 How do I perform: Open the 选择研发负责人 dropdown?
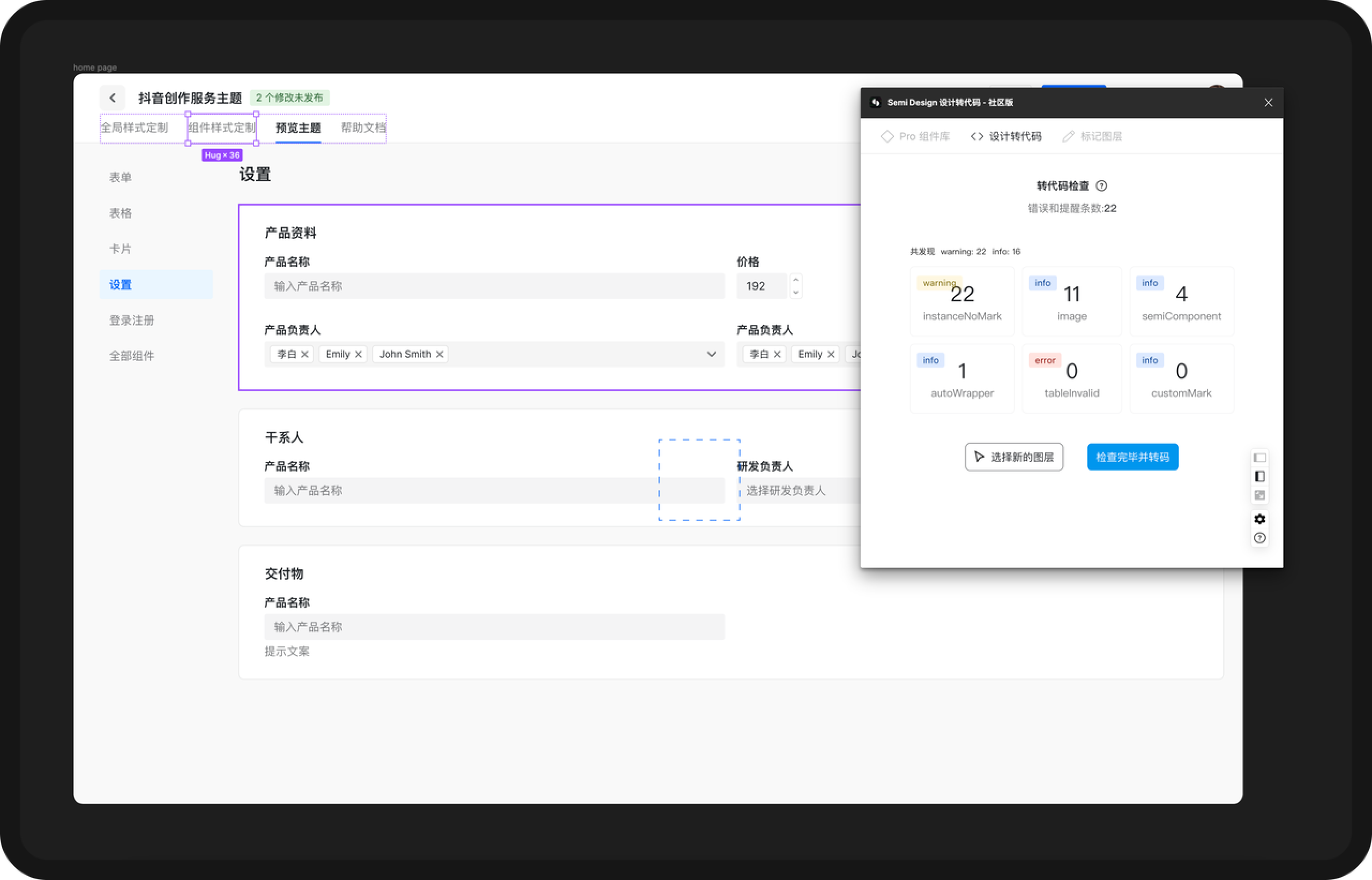click(800, 490)
